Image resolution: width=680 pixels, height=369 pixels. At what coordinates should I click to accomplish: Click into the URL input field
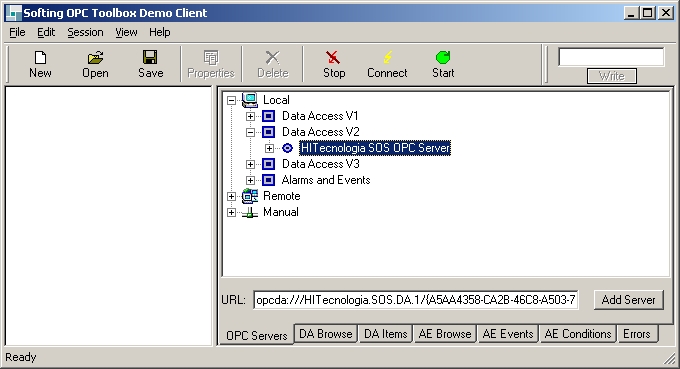pos(416,300)
